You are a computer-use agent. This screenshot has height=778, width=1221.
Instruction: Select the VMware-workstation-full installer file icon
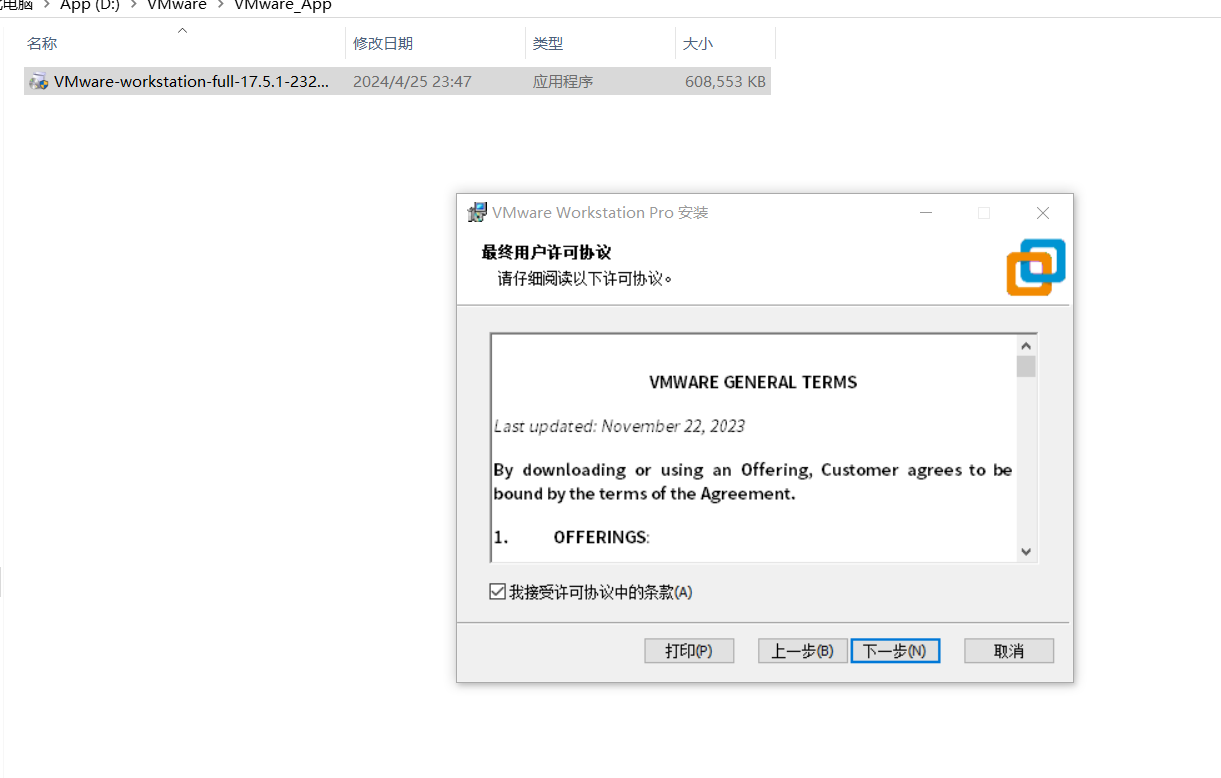pos(39,81)
